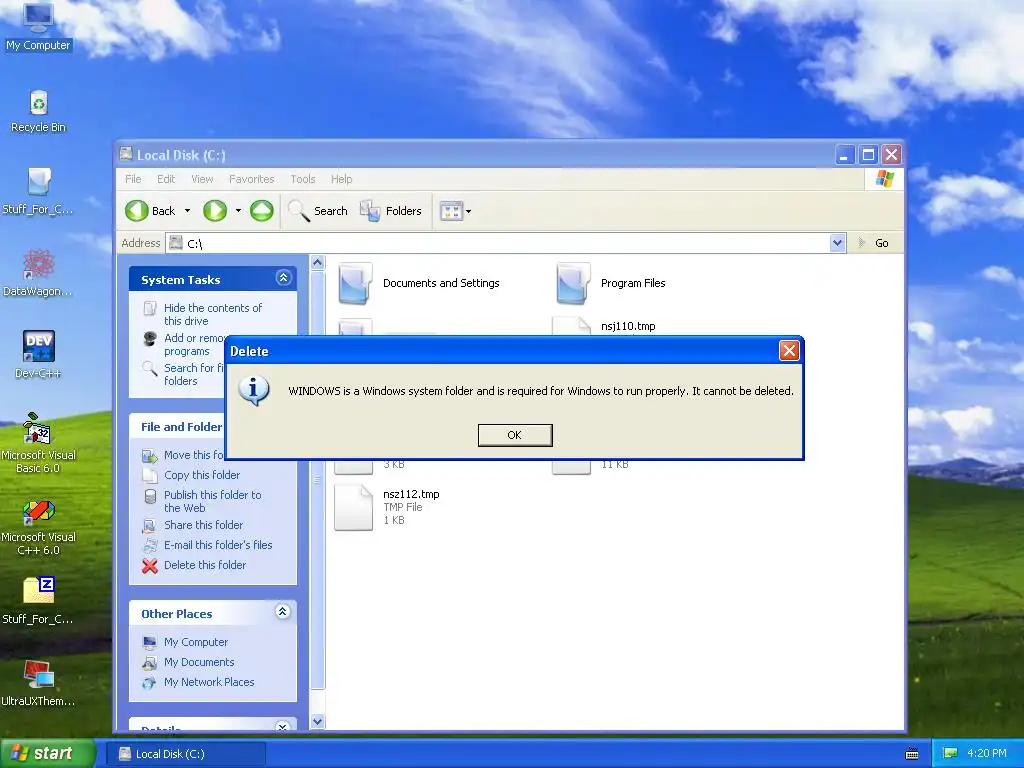Open My Documents in Other Places
The width and height of the screenshot is (1024, 768).
pos(199,662)
